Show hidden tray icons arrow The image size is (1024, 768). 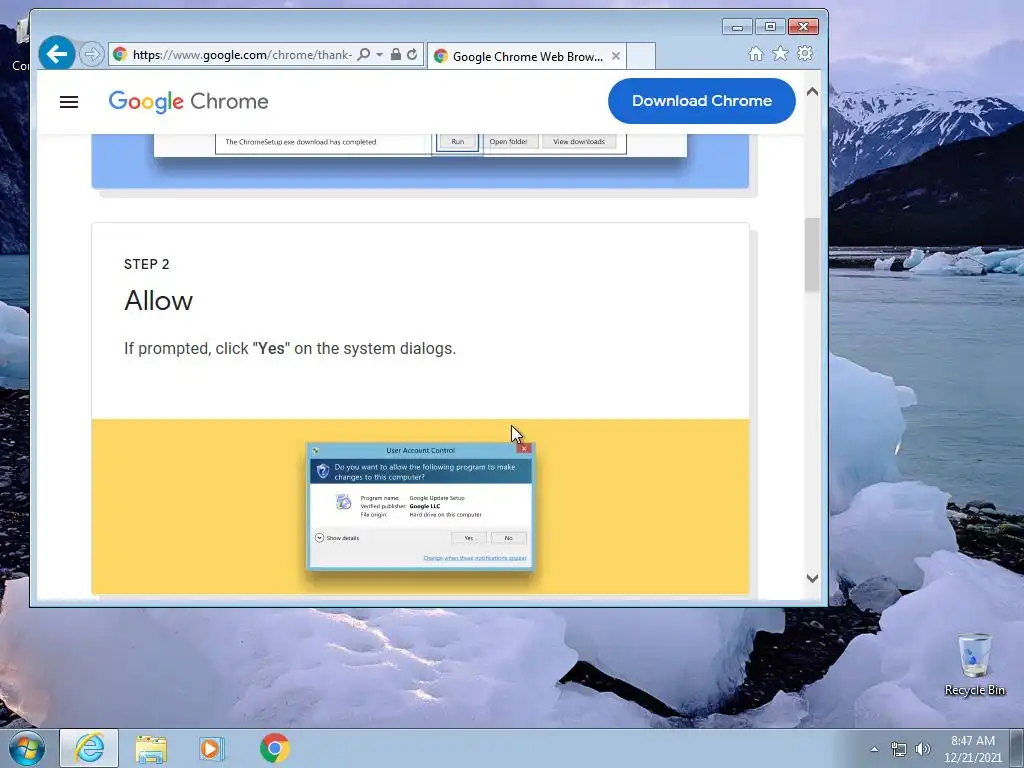click(874, 749)
